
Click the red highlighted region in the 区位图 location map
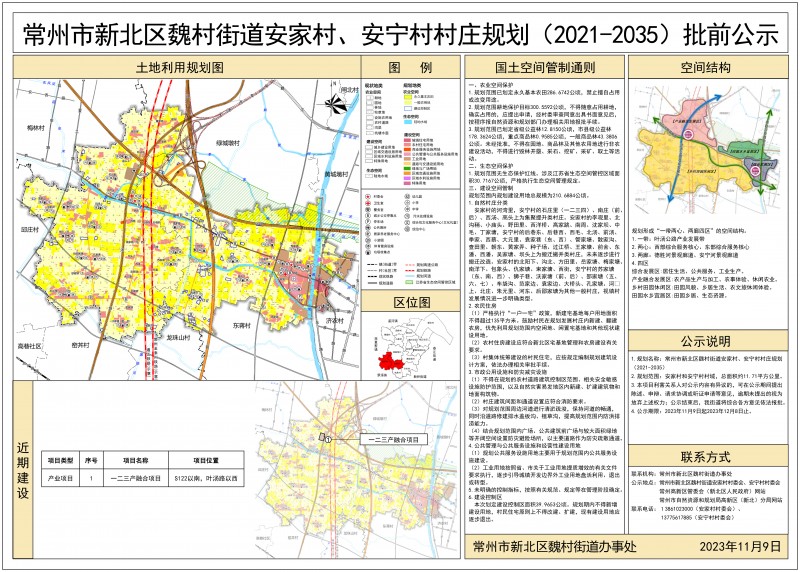tap(390, 362)
